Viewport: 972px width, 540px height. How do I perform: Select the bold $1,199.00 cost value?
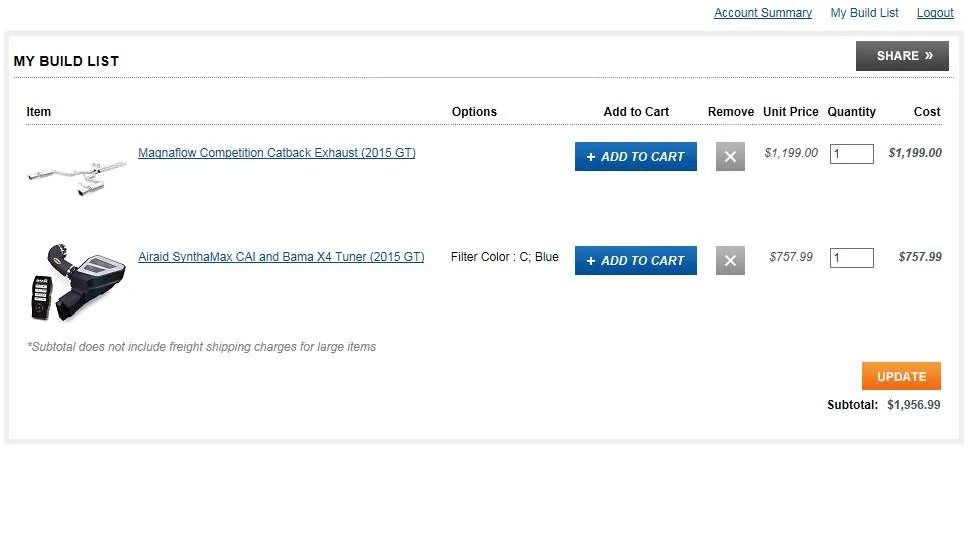point(915,153)
